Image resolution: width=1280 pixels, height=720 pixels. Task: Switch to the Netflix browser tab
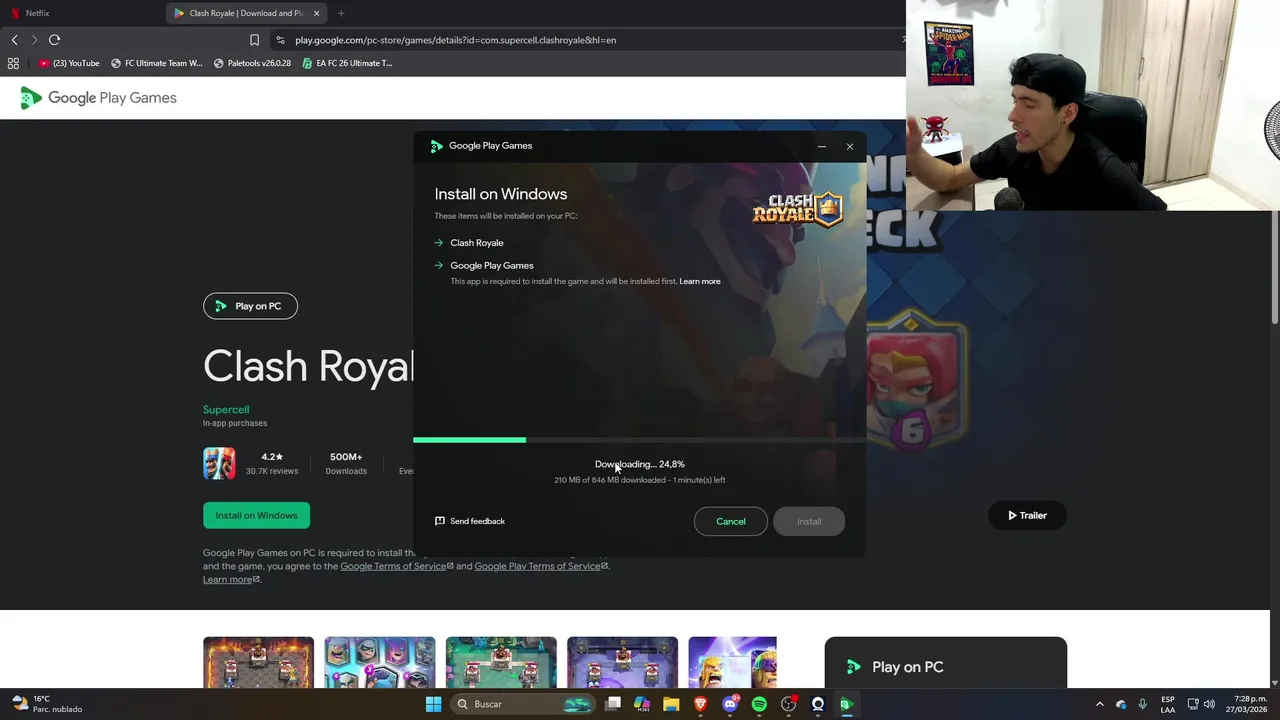80,13
